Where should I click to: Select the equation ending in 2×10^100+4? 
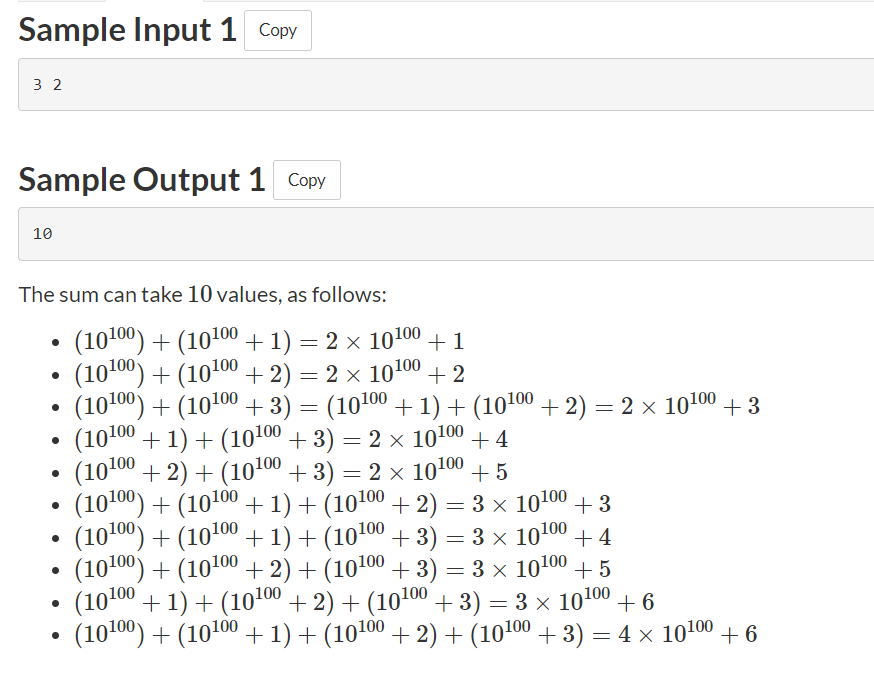point(291,438)
